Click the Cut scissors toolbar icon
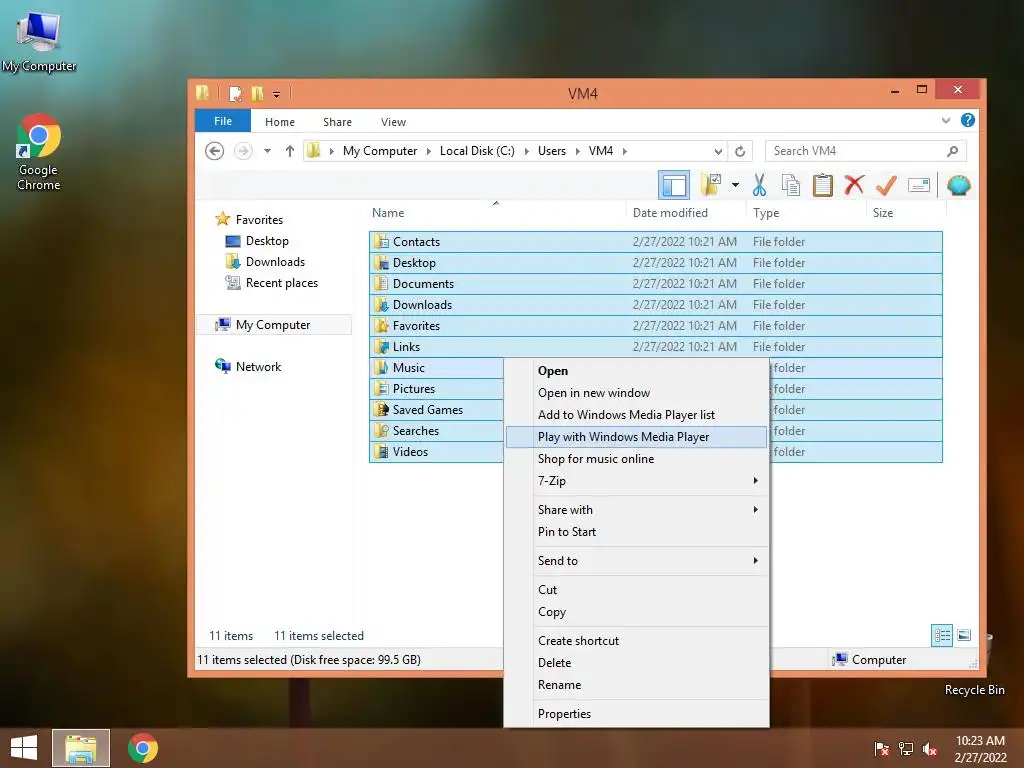Screen dimensions: 1024x768 click(x=759, y=185)
